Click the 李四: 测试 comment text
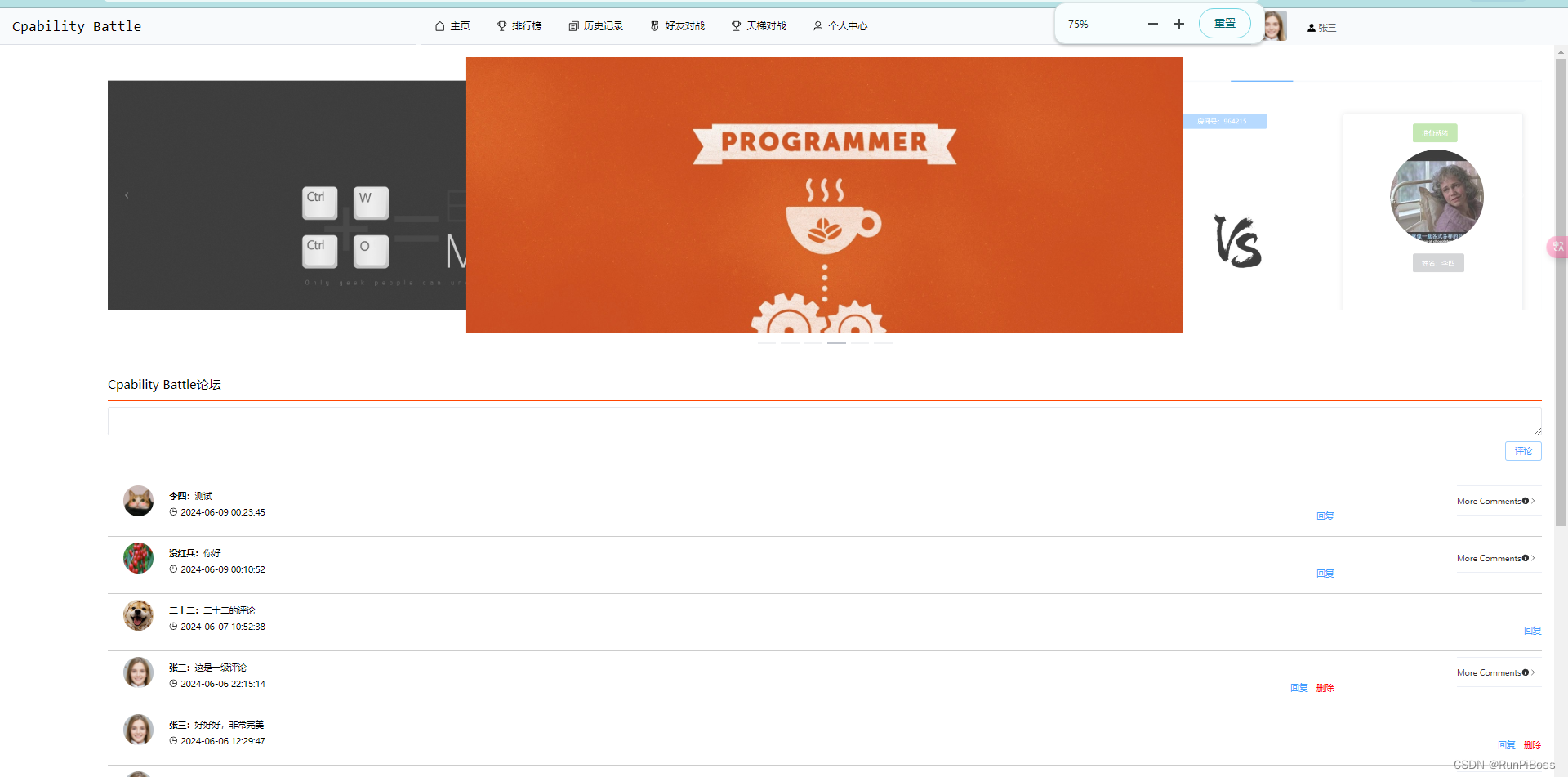Image resolution: width=1568 pixels, height=777 pixels. 190,496
